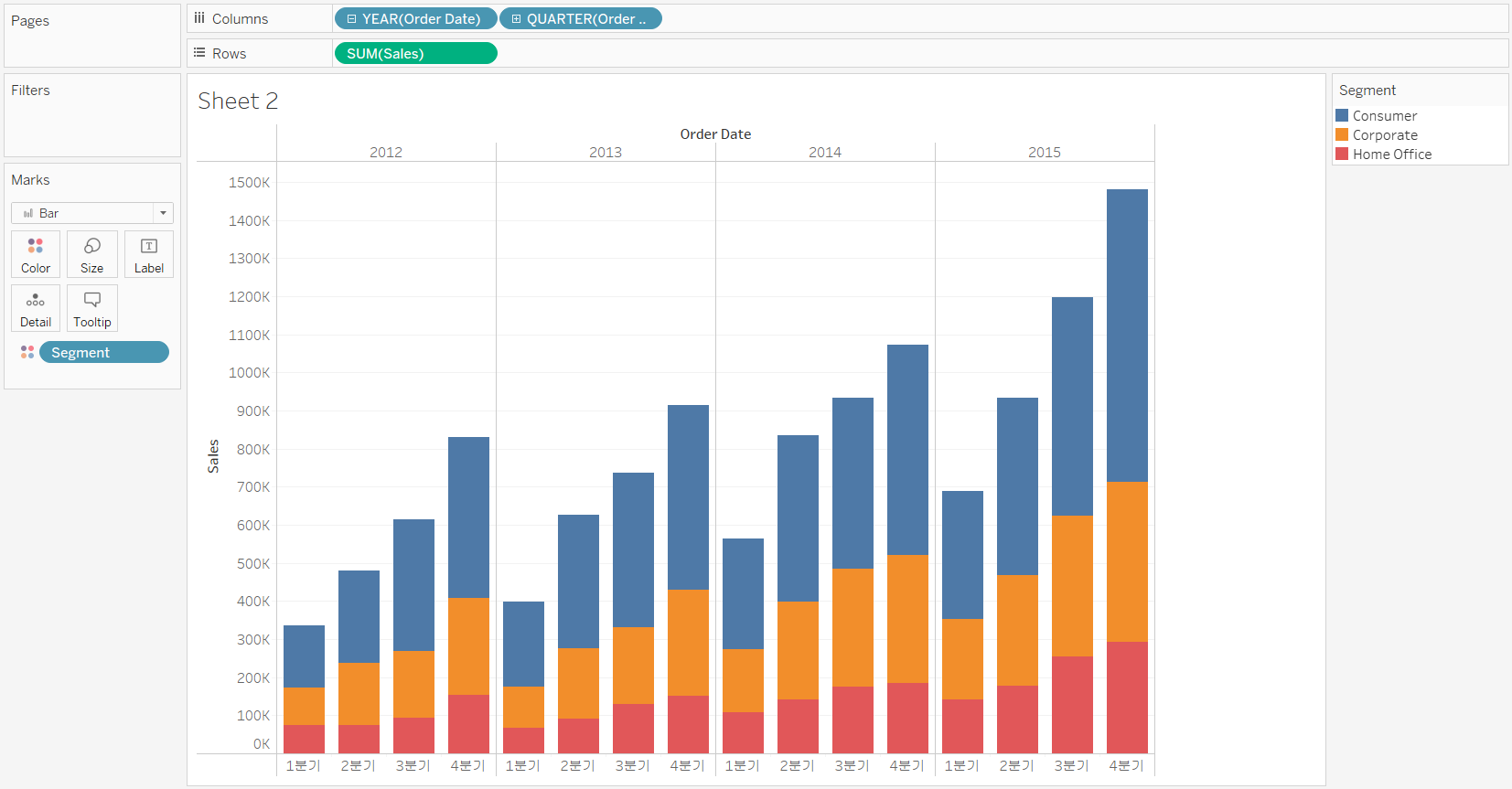Viewport: 1512px width, 789px height.
Task: Select the 2012 year header
Action: click(386, 153)
